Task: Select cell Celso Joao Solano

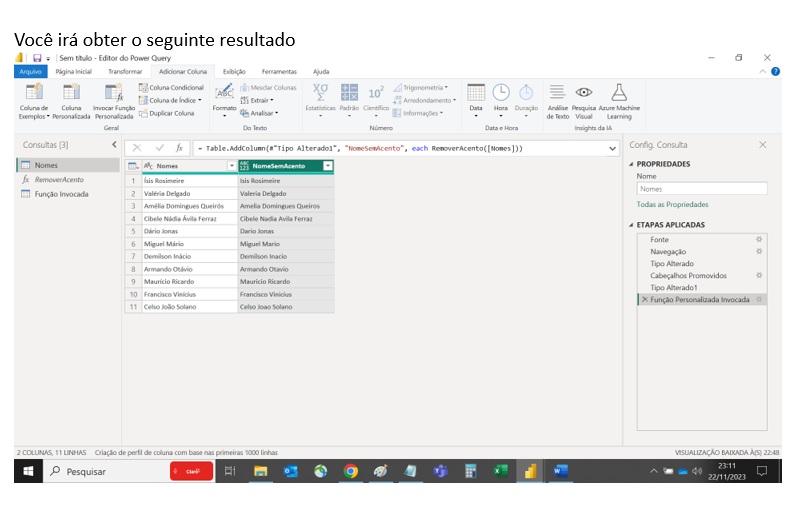Action: tap(286, 307)
